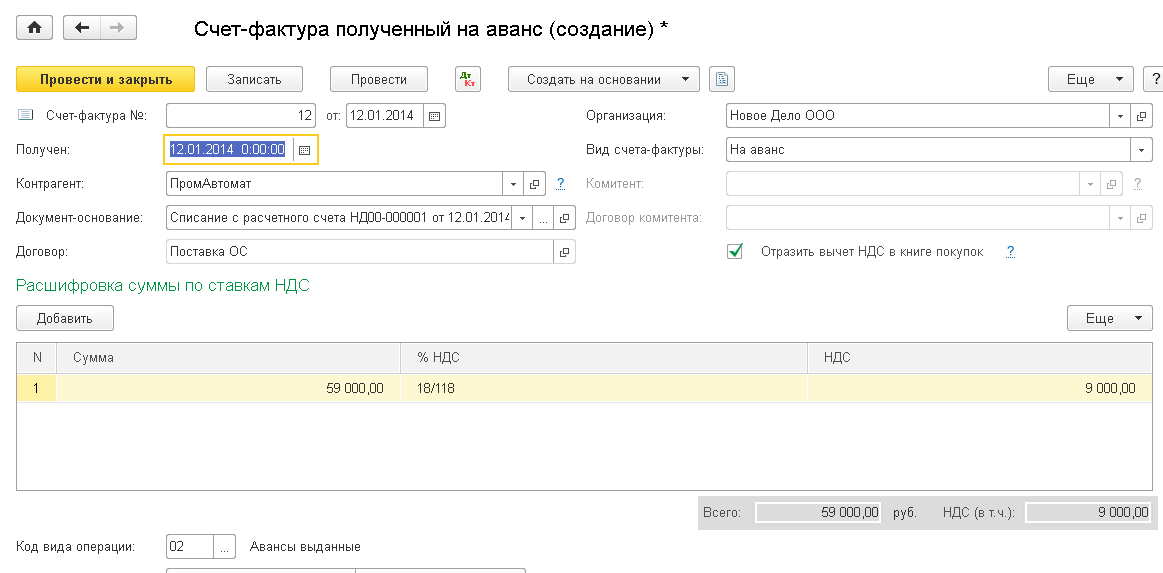Click Провести и закрыть button
Image resolution: width=1163 pixels, height=573 pixels.
(x=106, y=79)
